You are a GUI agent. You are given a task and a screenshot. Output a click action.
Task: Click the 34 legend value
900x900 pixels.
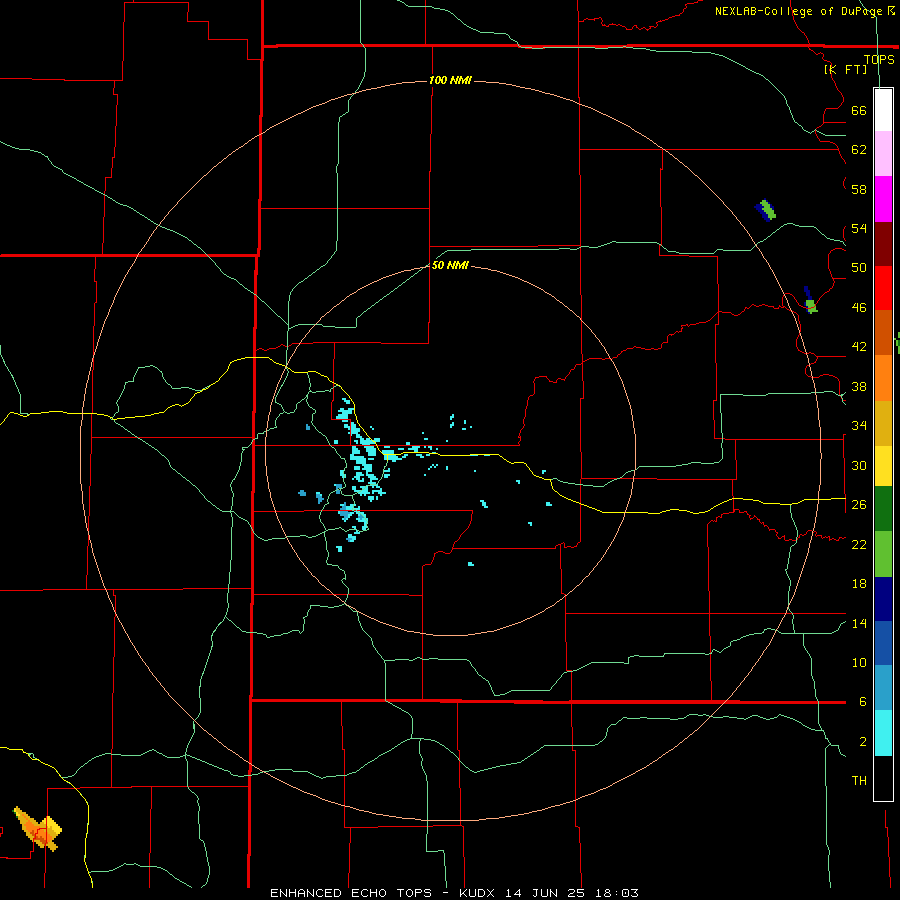click(859, 426)
